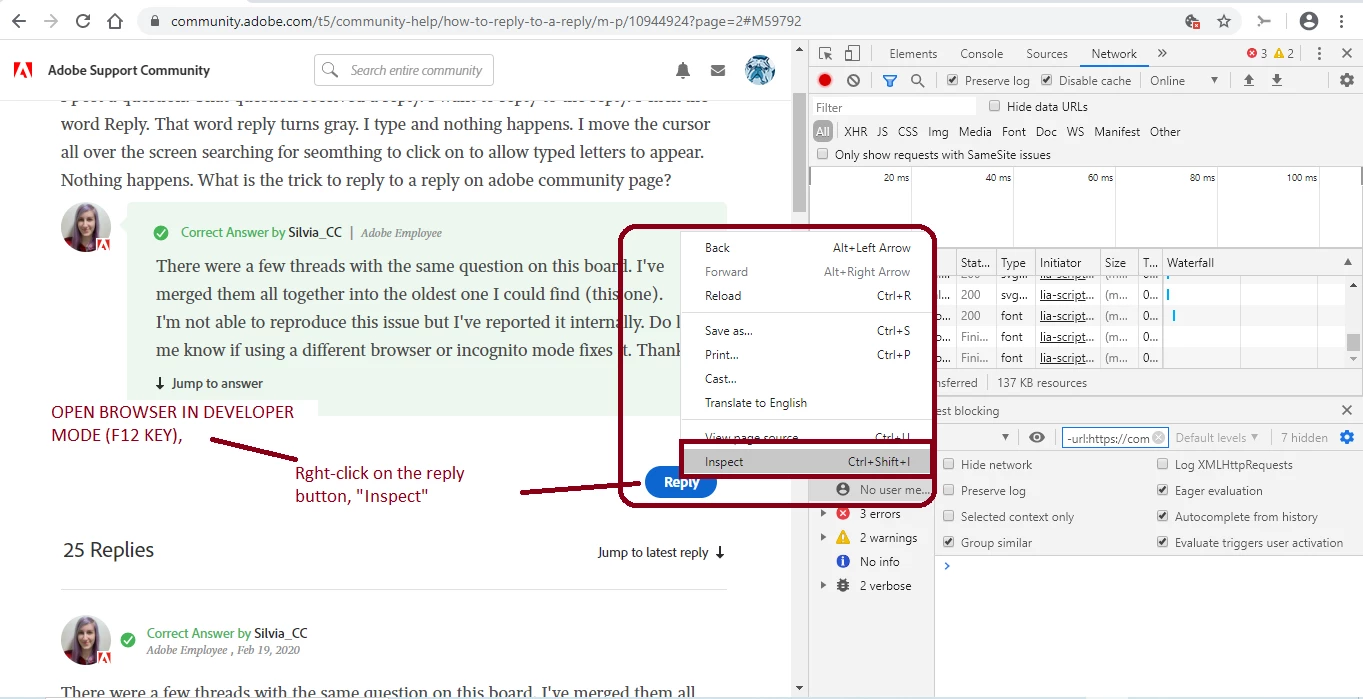Click the browser forward arrow
This screenshot has width=1363, height=699.
coord(51,21)
